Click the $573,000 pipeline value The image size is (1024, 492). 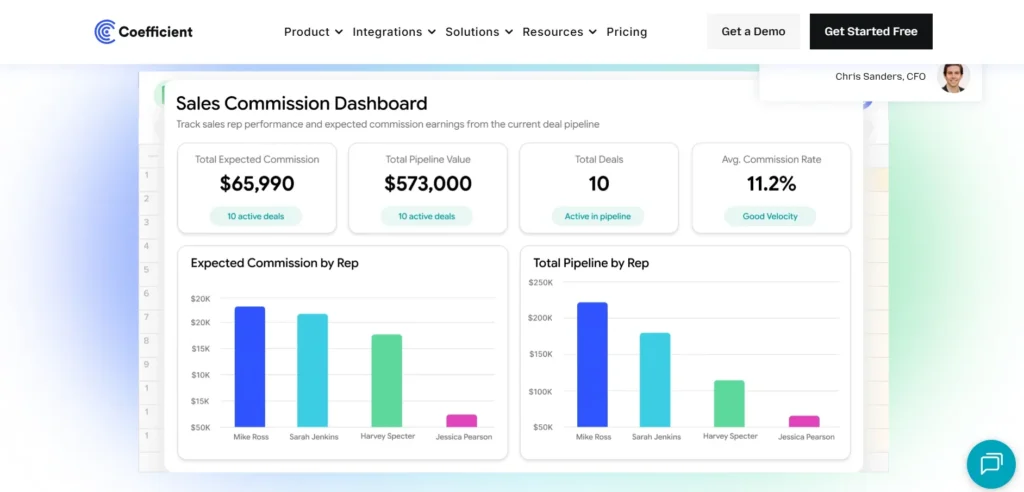(x=428, y=184)
